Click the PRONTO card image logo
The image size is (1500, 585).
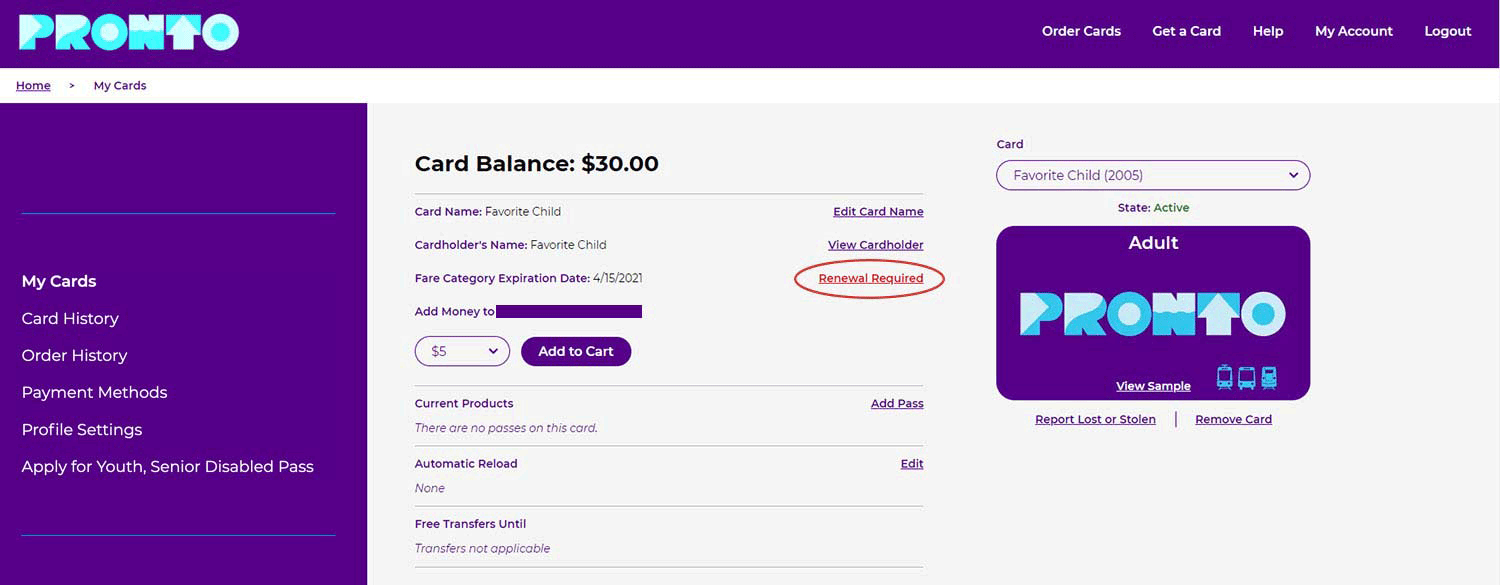[1152, 314]
